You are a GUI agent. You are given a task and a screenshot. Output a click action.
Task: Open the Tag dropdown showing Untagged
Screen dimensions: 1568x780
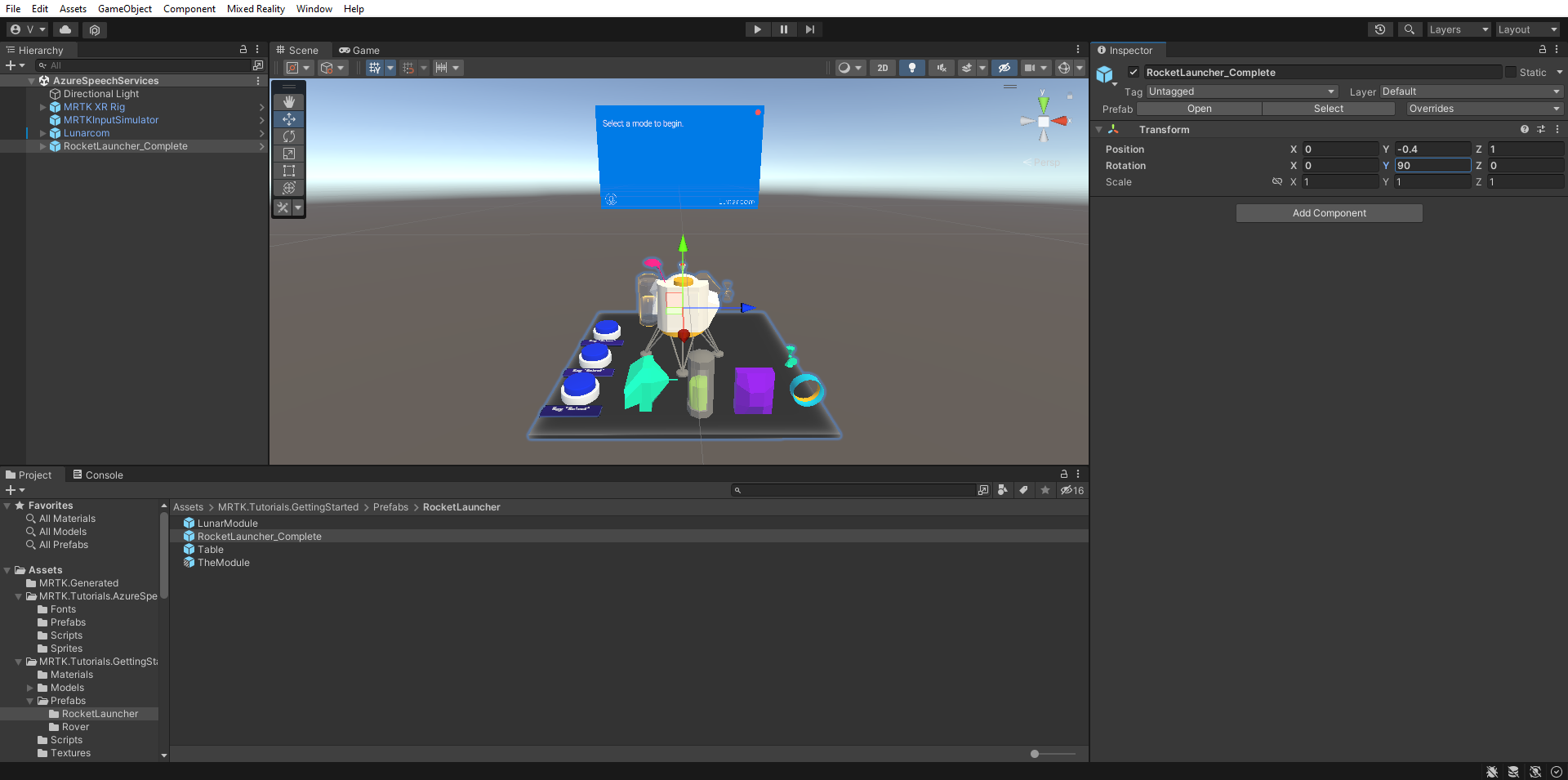pos(1241,91)
